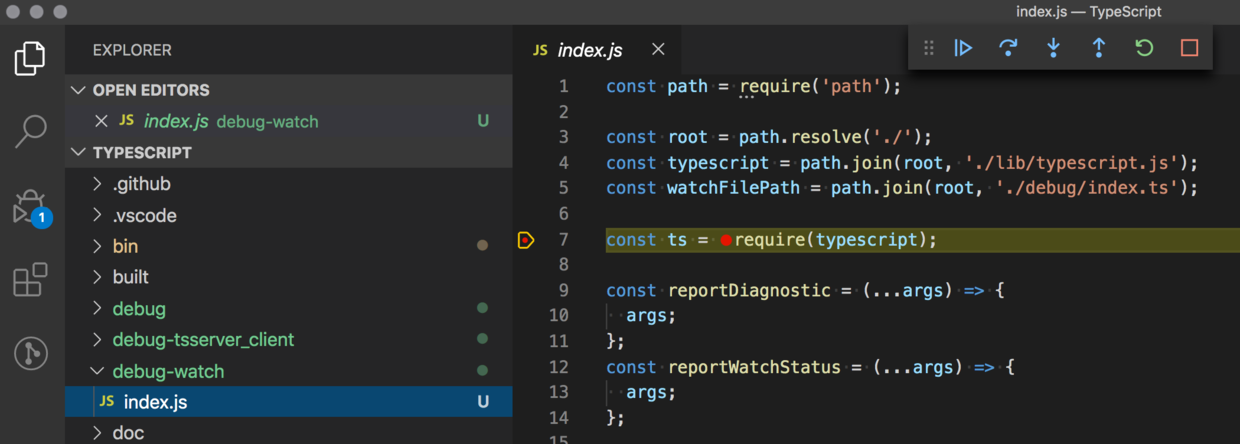Click Continue in debug toolbar
Screen dimensions: 1240x444
click(963, 48)
